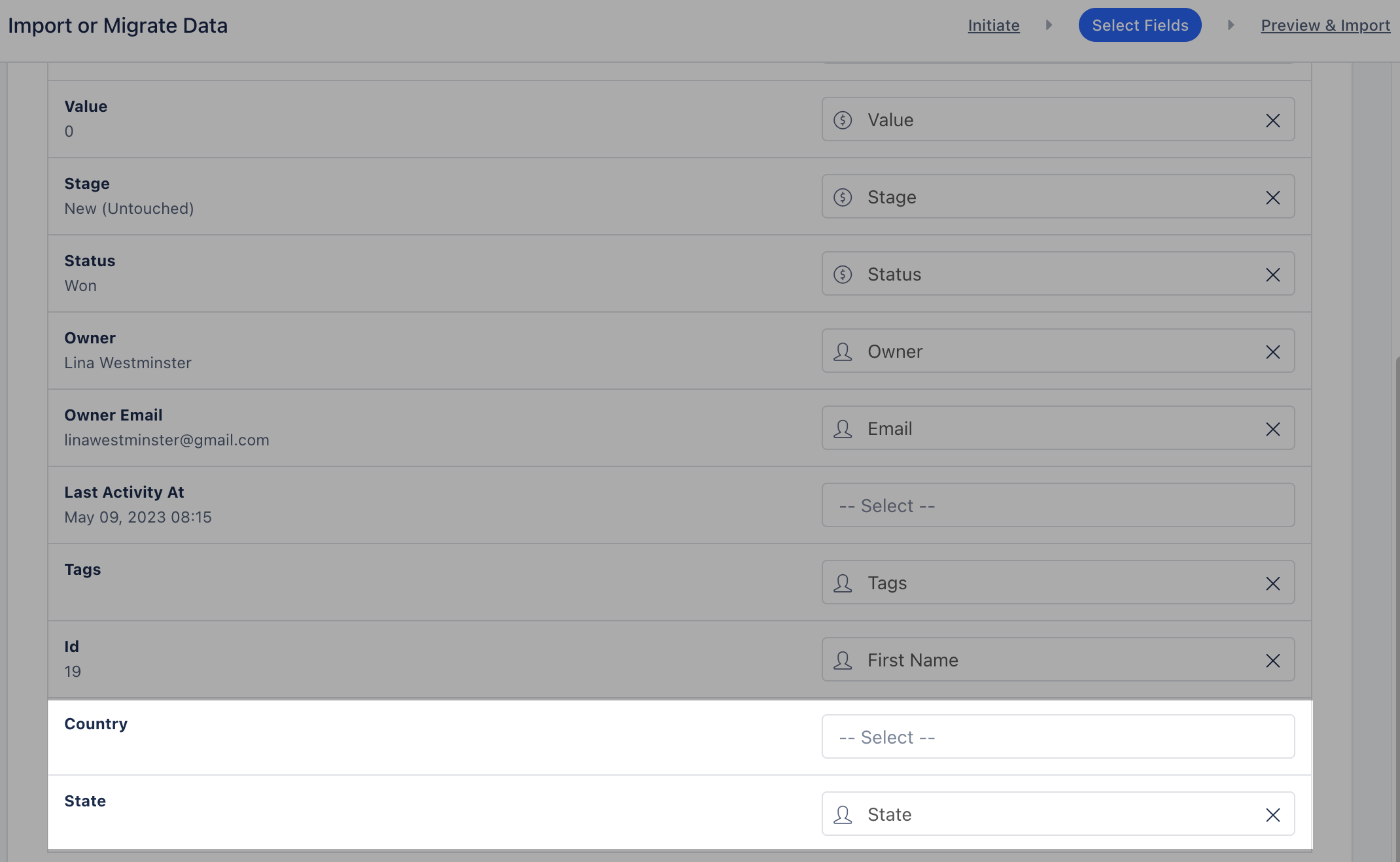Screen dimensions: 1400x862
Task: Click the Last Activity At label
Action: point(124,492)
